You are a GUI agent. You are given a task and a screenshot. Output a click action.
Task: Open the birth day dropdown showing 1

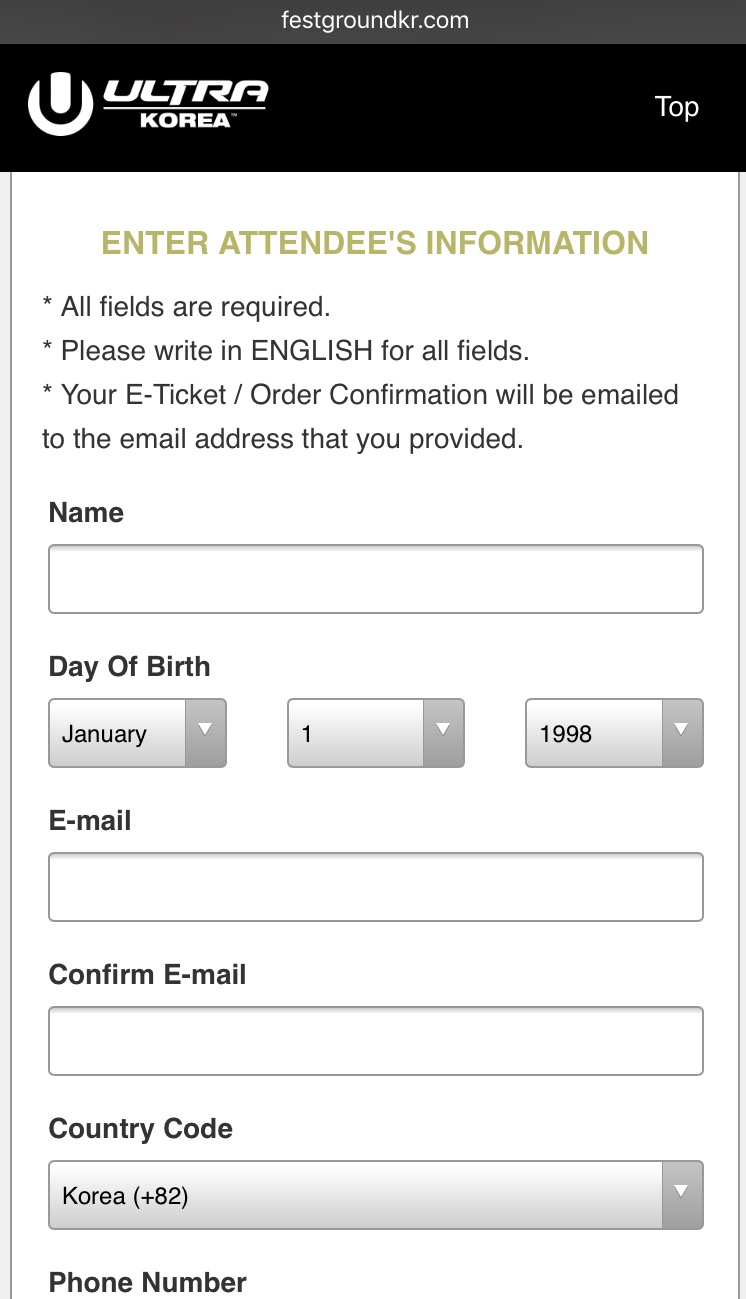pos(376,733)
